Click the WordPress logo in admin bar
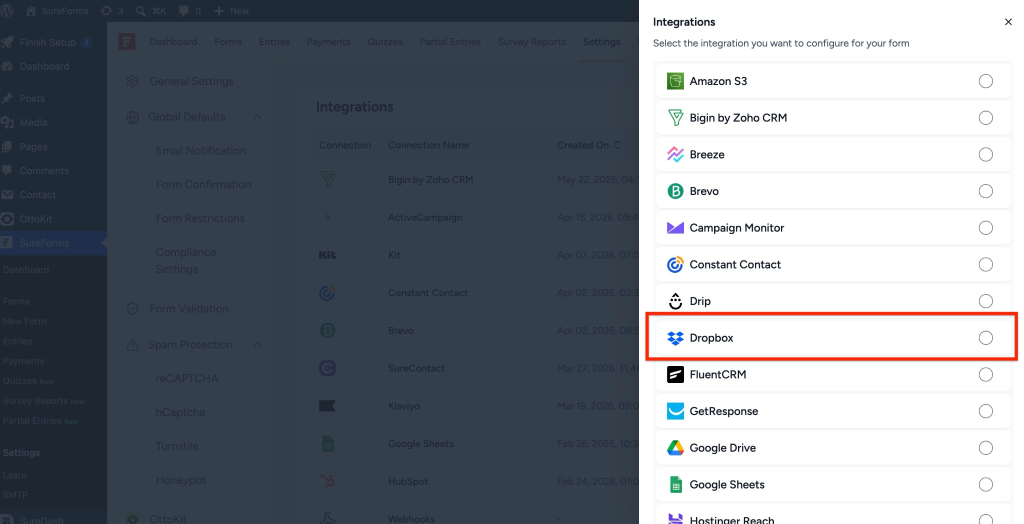The width and height of the screenshot is (1024, 524). point(7,10)
